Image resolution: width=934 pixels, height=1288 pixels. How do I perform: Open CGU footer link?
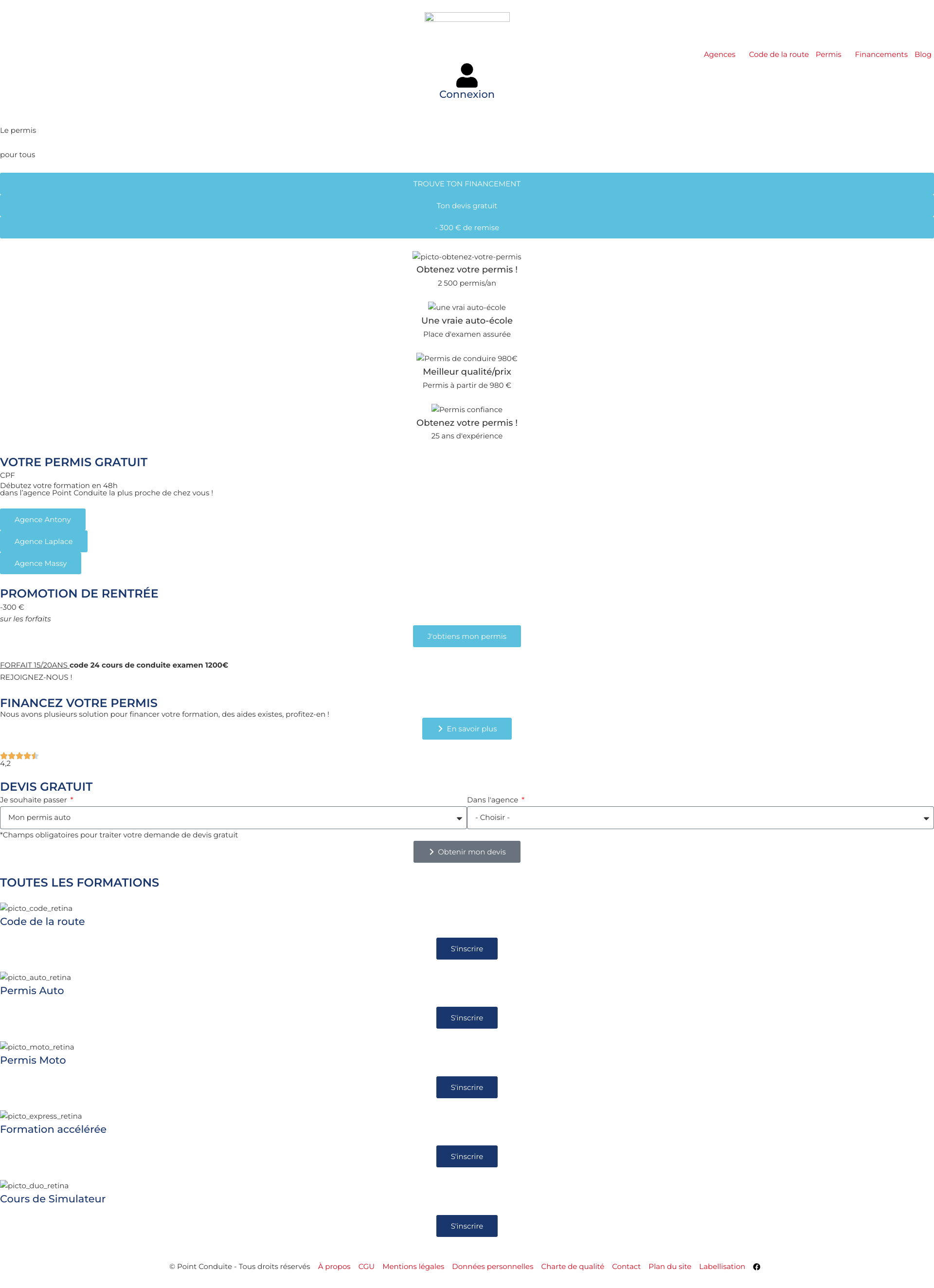[366, 1267]
